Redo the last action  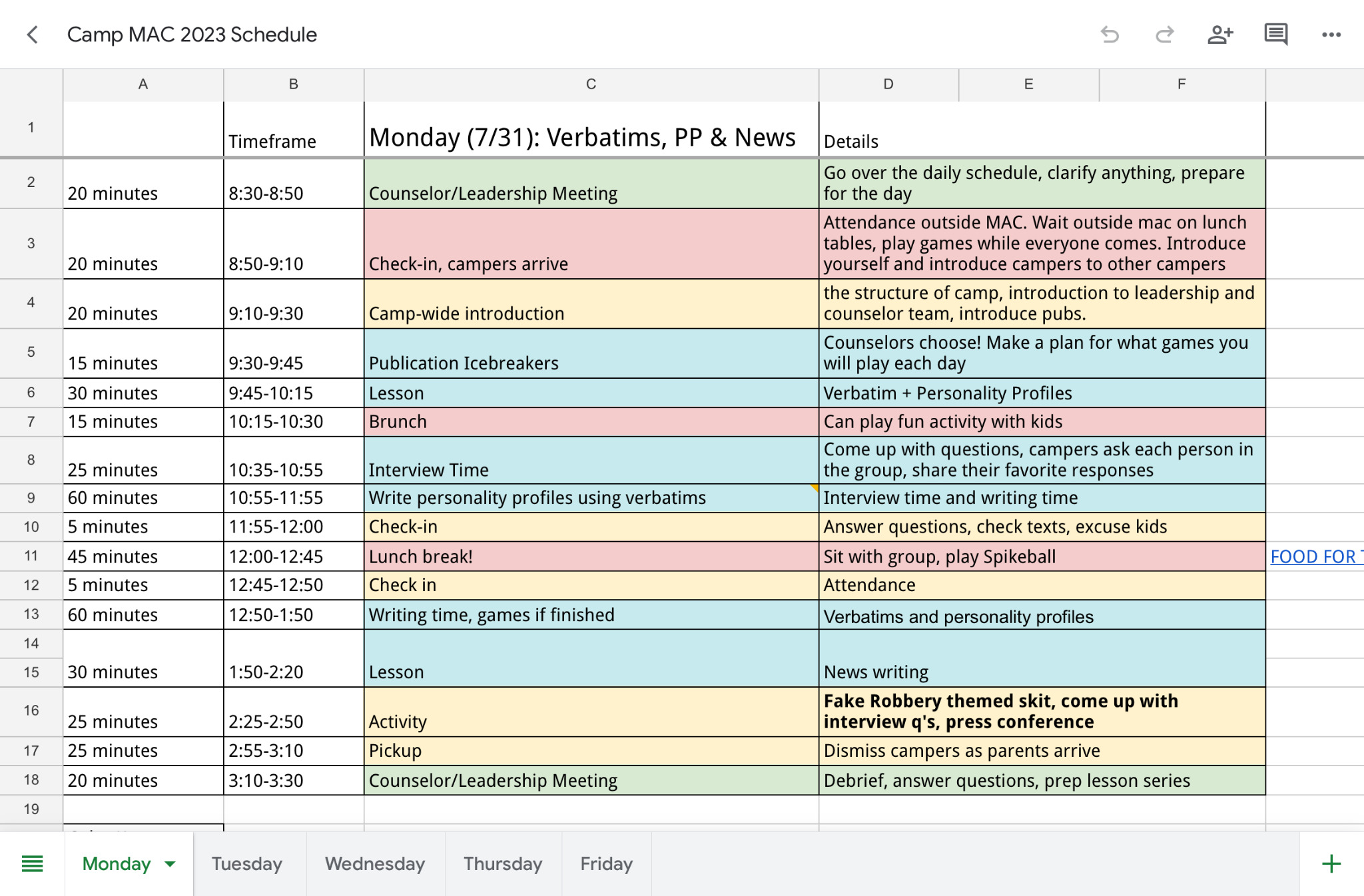point(1164,35)
